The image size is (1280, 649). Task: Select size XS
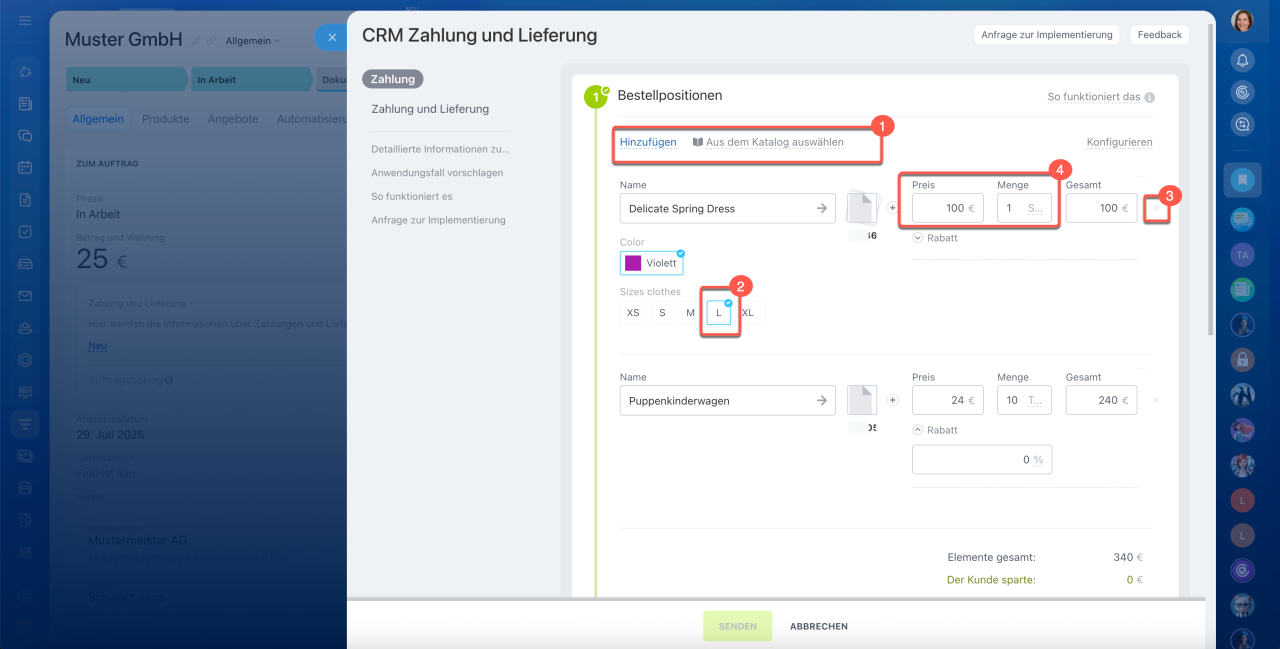633,313
